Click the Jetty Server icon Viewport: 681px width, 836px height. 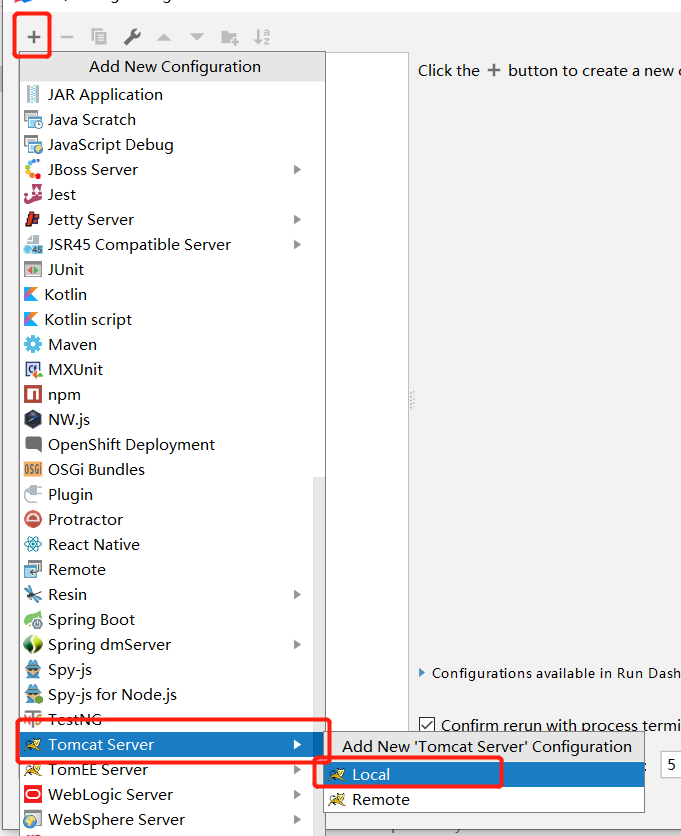[x=33, y=220]
